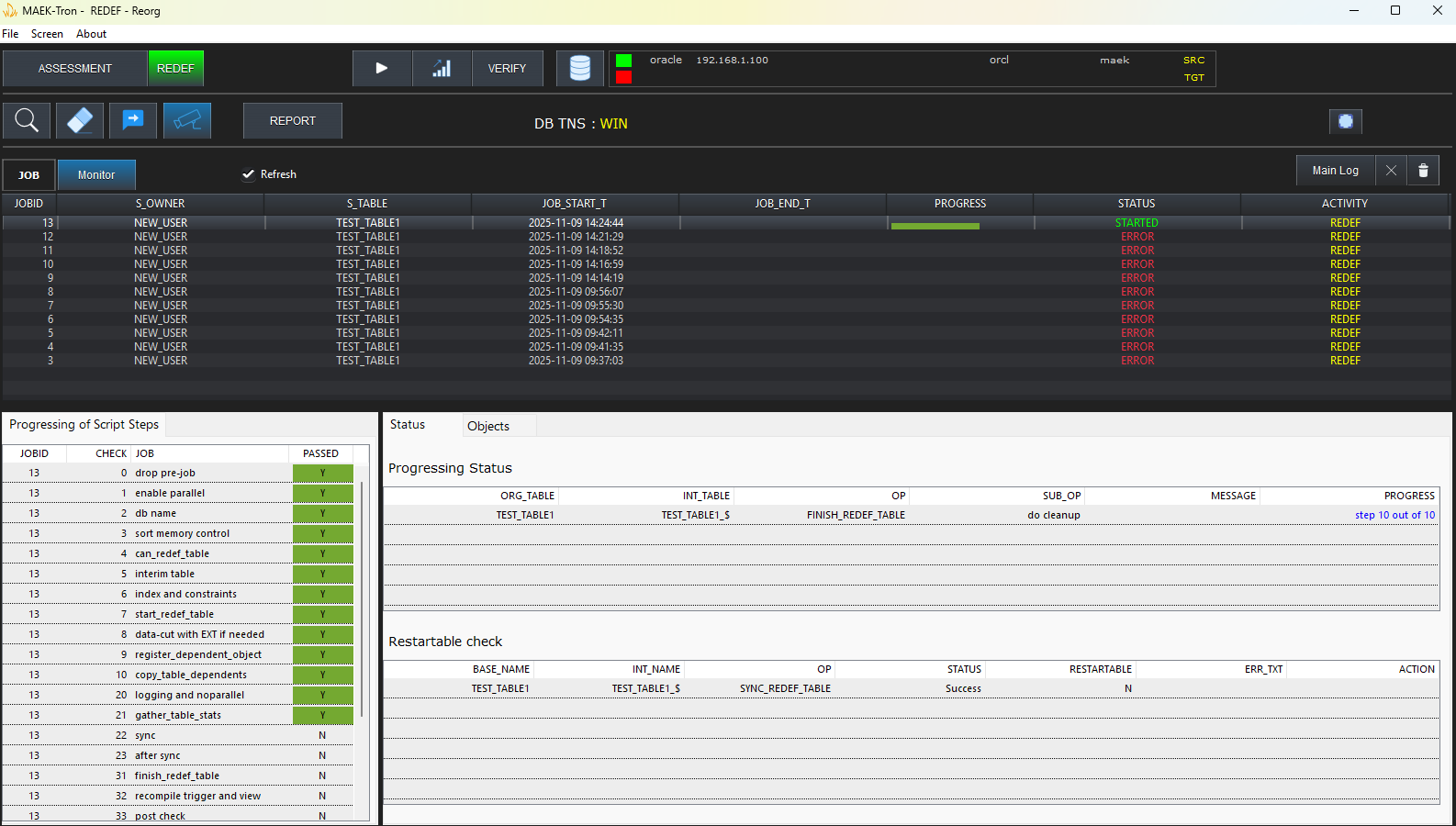This screenshot has height=826, width=1456.
Task: Open the Status tab
Action: (x=408, y=424)
